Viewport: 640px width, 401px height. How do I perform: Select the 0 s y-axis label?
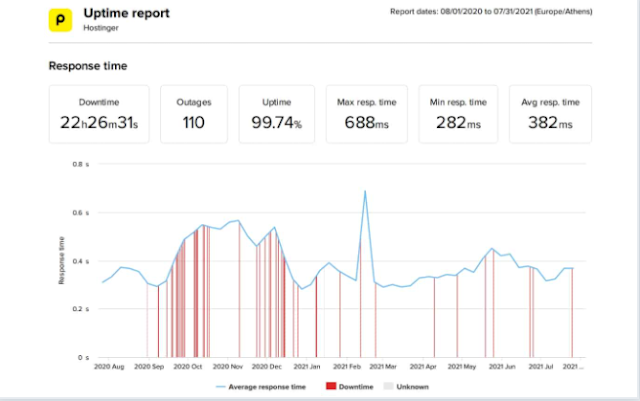83,357
